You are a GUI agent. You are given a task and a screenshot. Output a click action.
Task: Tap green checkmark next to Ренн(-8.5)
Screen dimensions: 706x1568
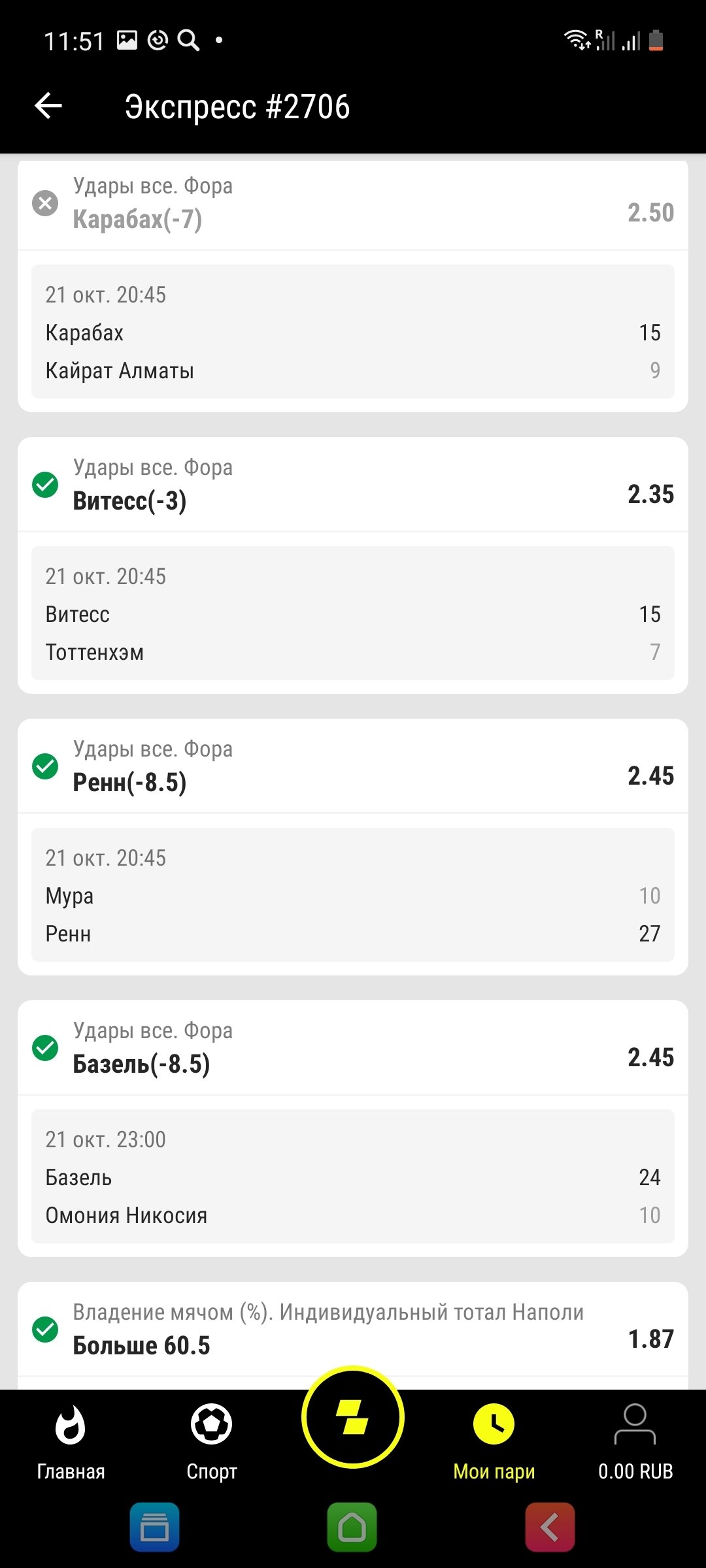(x=45, y=766)
